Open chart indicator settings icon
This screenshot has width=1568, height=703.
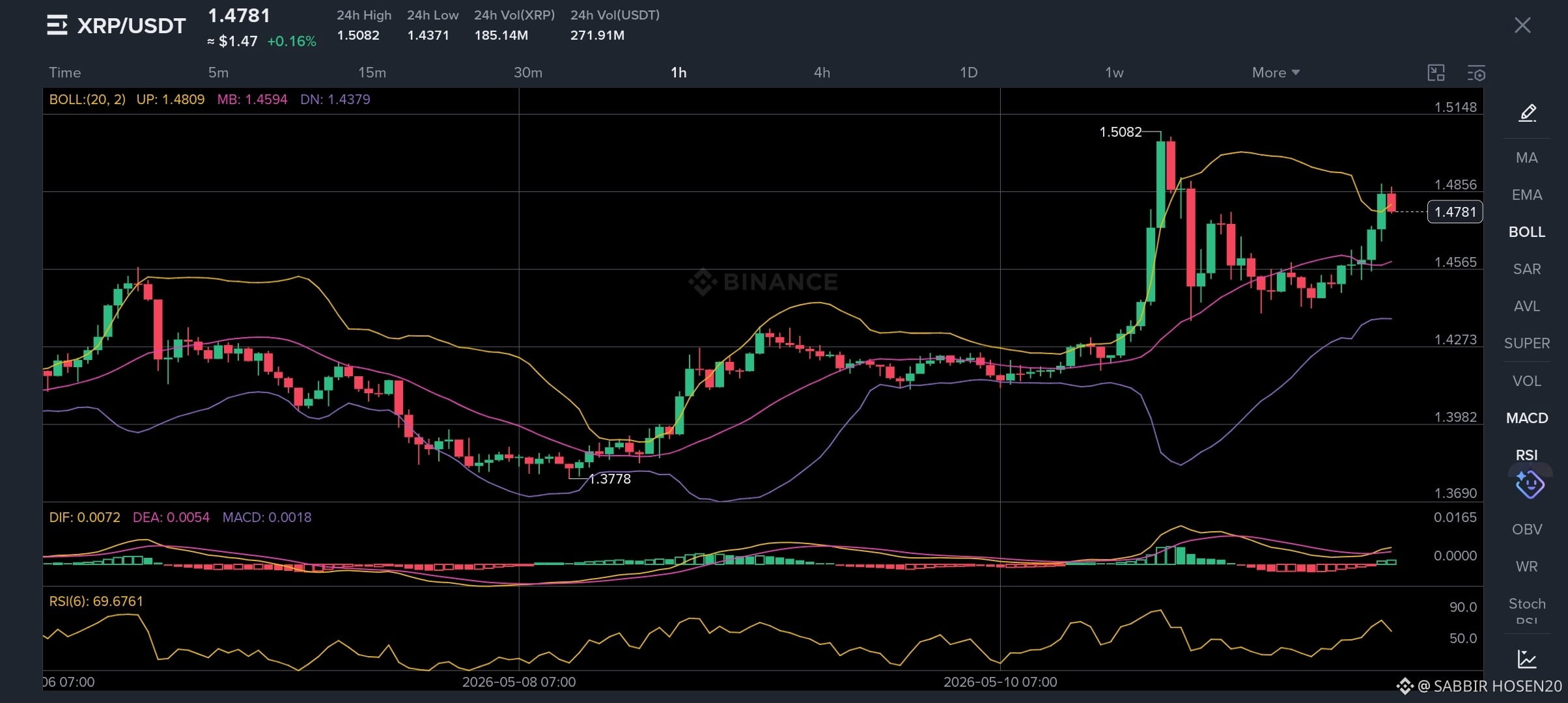(x=1476, y=73)
